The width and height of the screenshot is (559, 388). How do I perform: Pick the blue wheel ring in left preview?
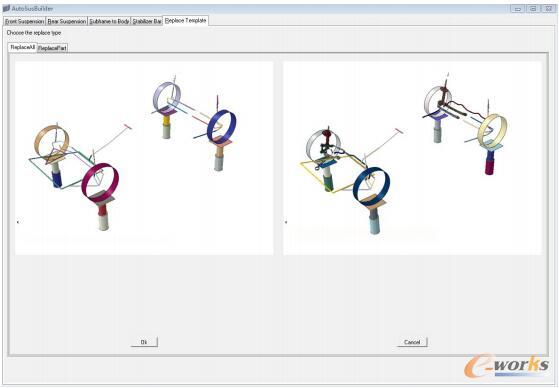(x=221, y=127)
